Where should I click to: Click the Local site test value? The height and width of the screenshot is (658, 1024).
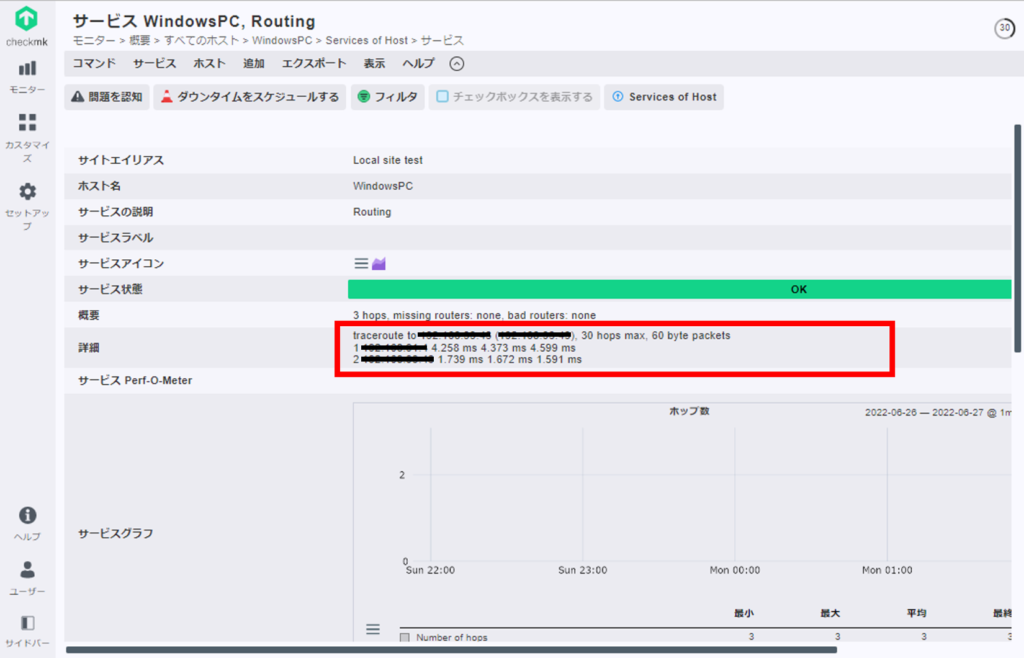[388, 160]
